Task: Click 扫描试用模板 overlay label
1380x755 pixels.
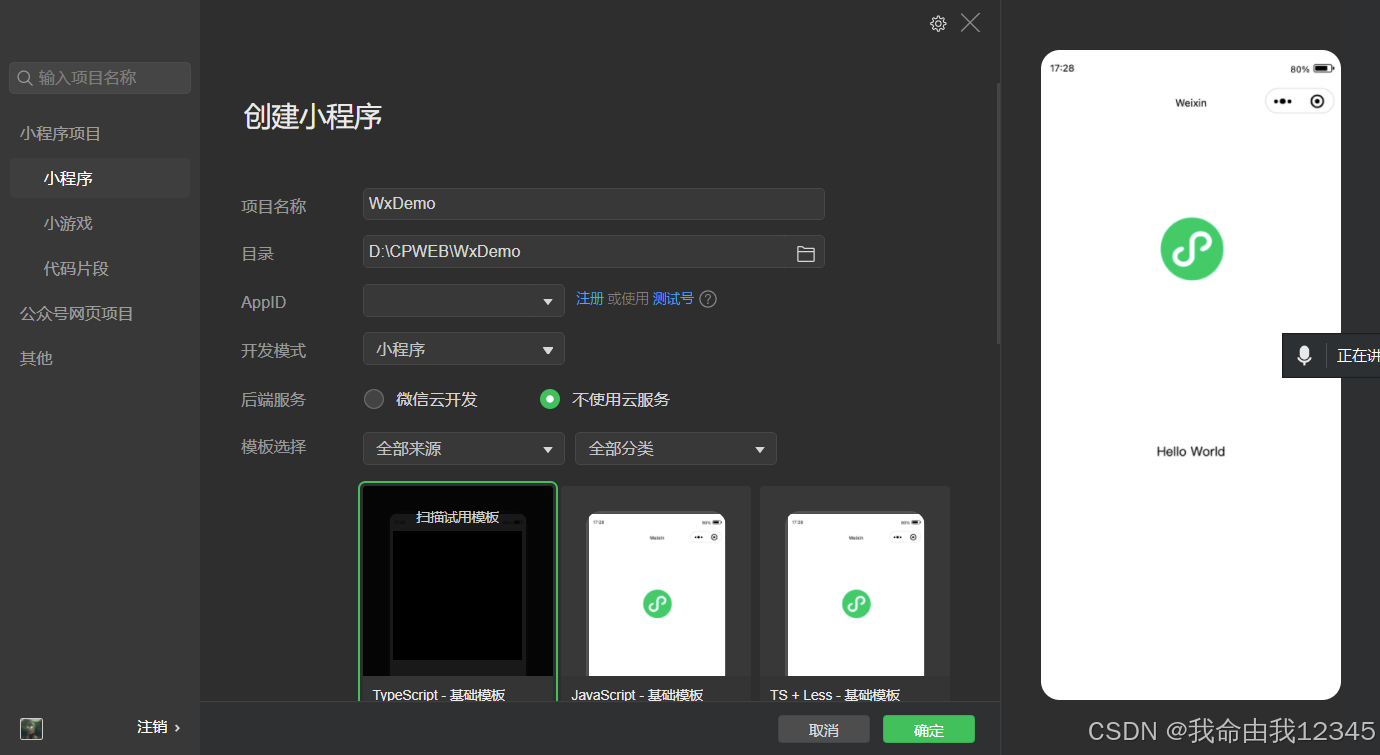Action: 458,517
